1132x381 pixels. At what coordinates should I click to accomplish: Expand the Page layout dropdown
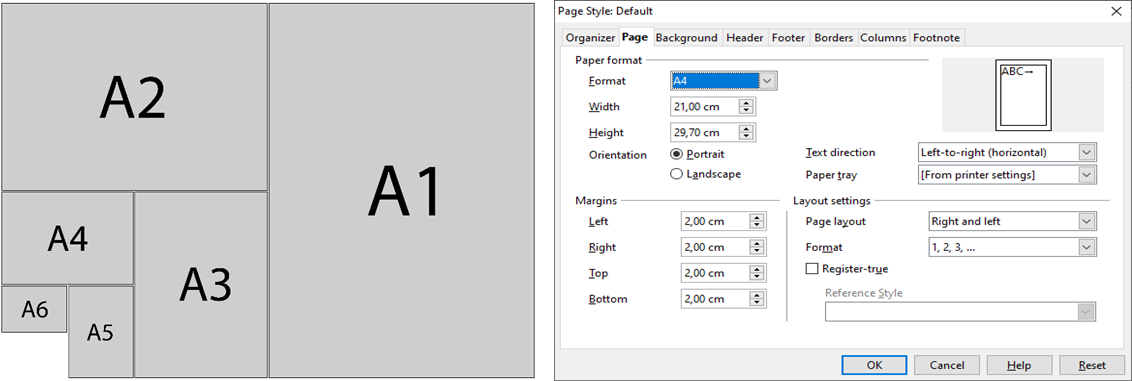tap(1011, 221)
